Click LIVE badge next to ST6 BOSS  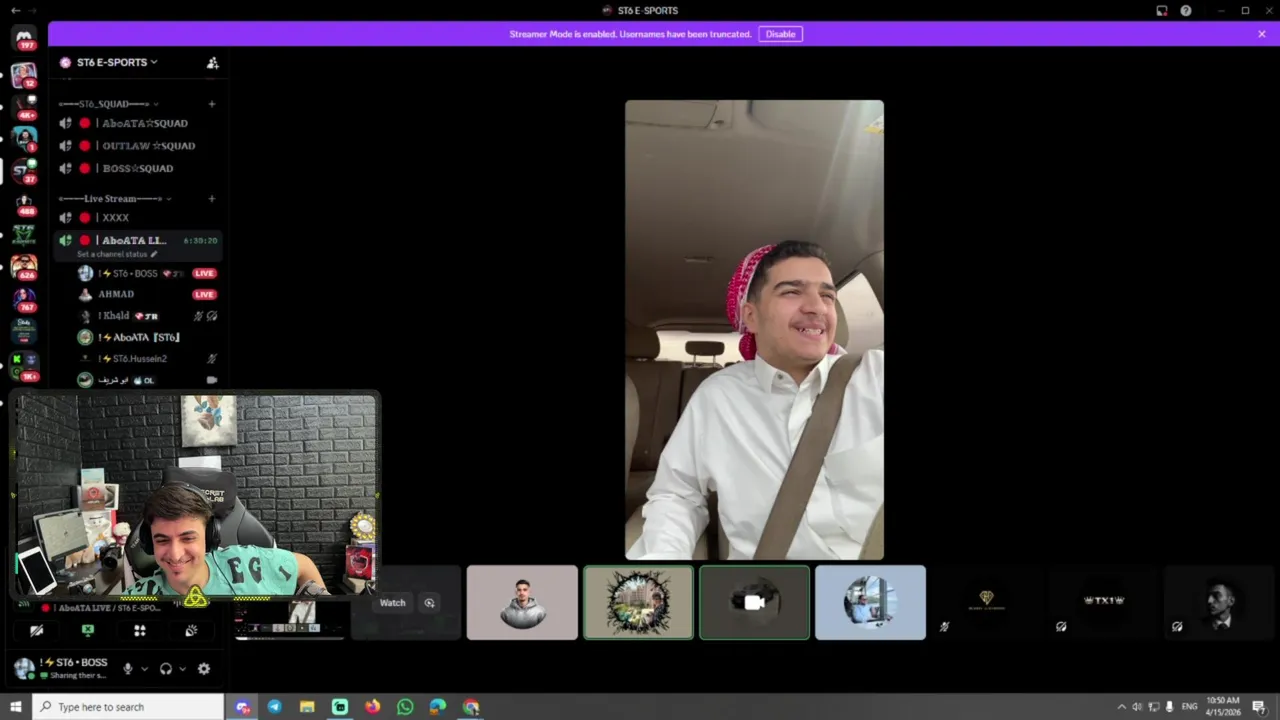pyautogui.click(x=204, y=273)
